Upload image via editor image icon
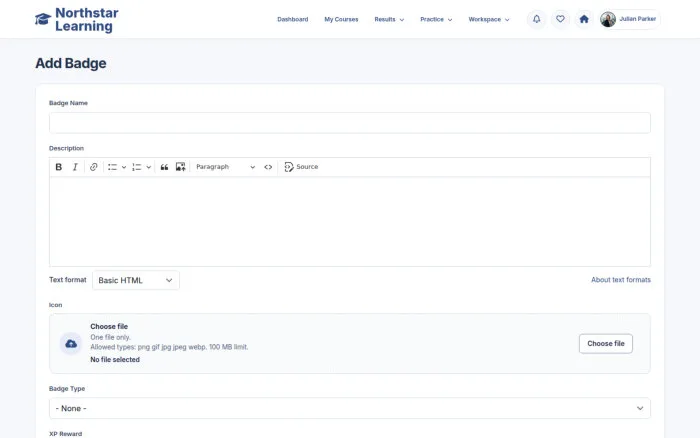 (x=180, y=167)
